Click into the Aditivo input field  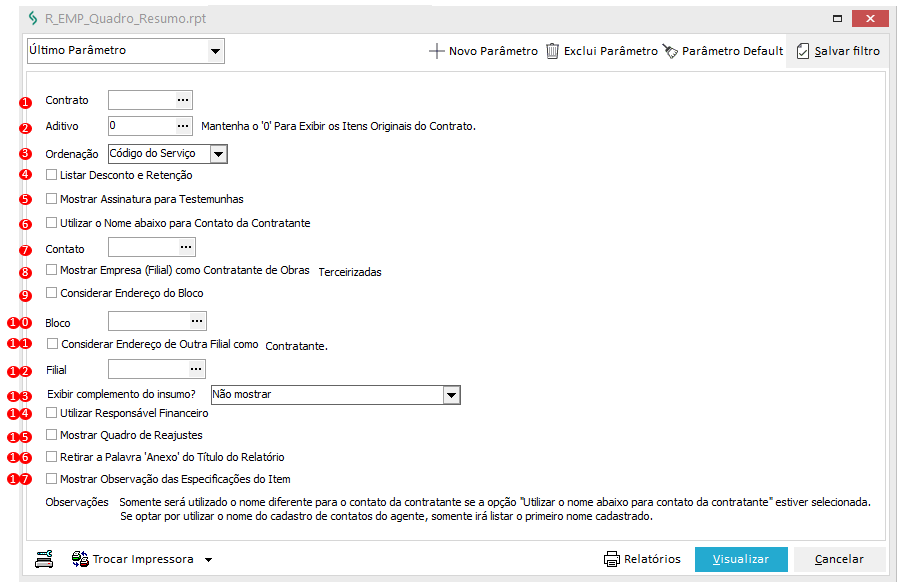click(x=141, y=126)
